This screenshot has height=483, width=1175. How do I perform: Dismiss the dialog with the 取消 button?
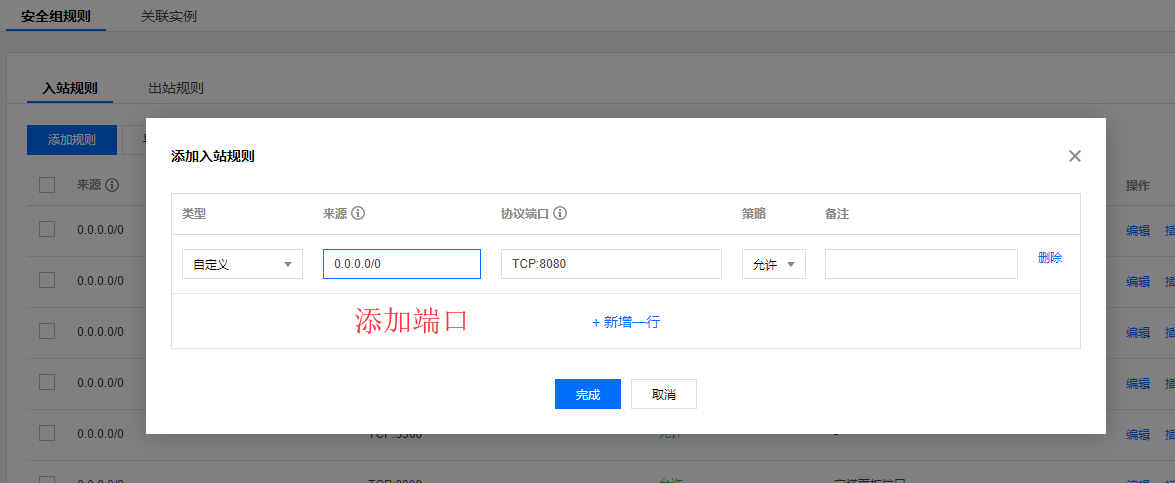click(x=664, y=394)
